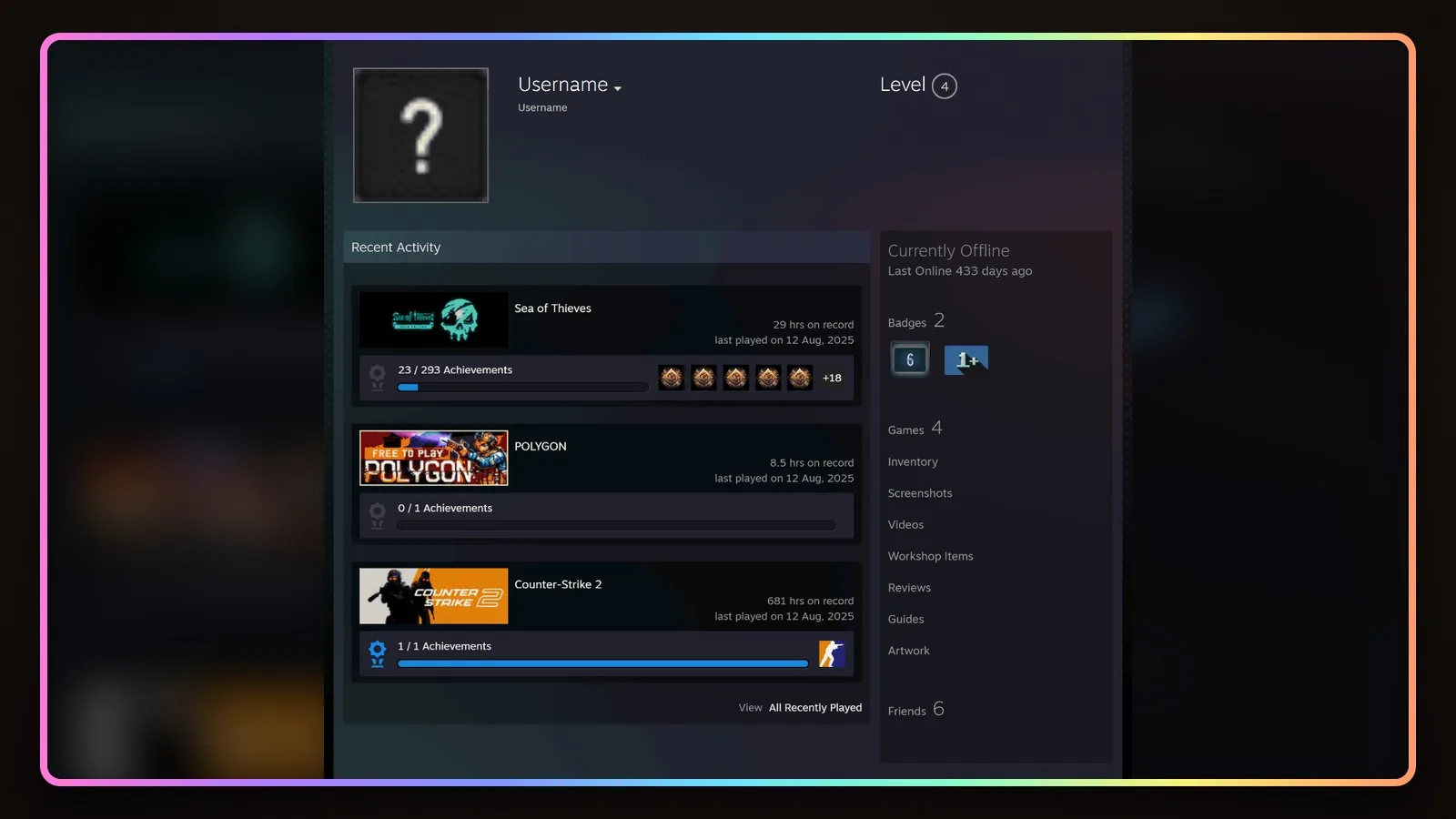The image size is (1456, 819).
Task: Open last Sea of Thieves achievement icon before +18
Action: tap(800, 378)
